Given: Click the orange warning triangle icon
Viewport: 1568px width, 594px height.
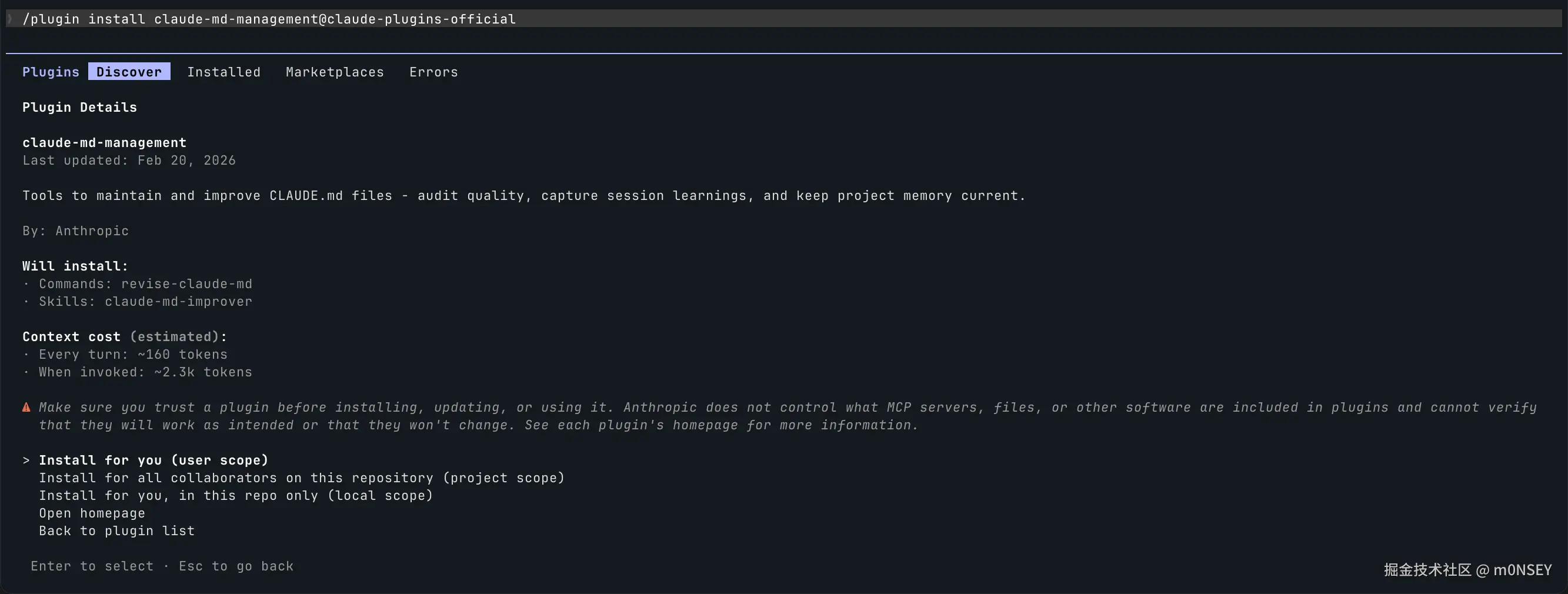Looking at the screenshot, I should pyautogui.click(x=26, y=407).
